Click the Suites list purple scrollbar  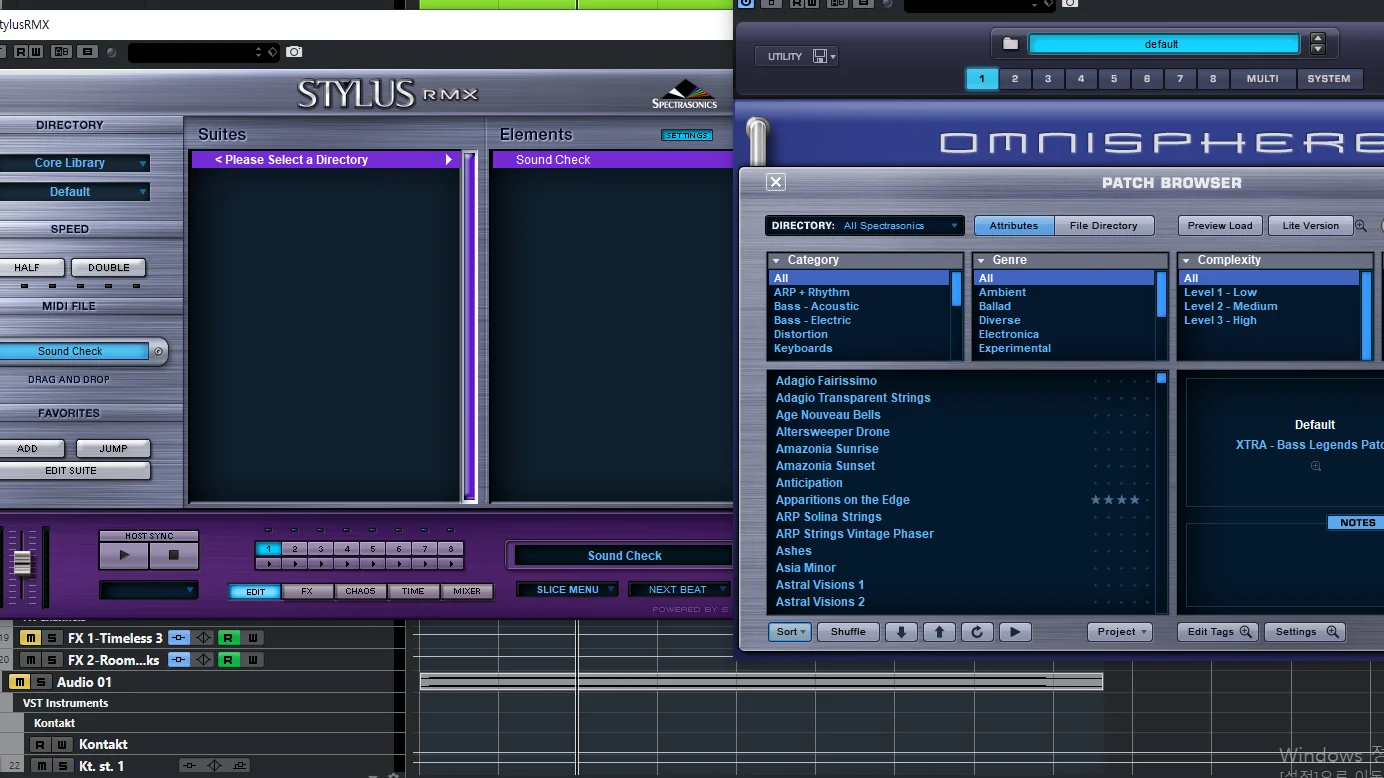pos(469,325)
